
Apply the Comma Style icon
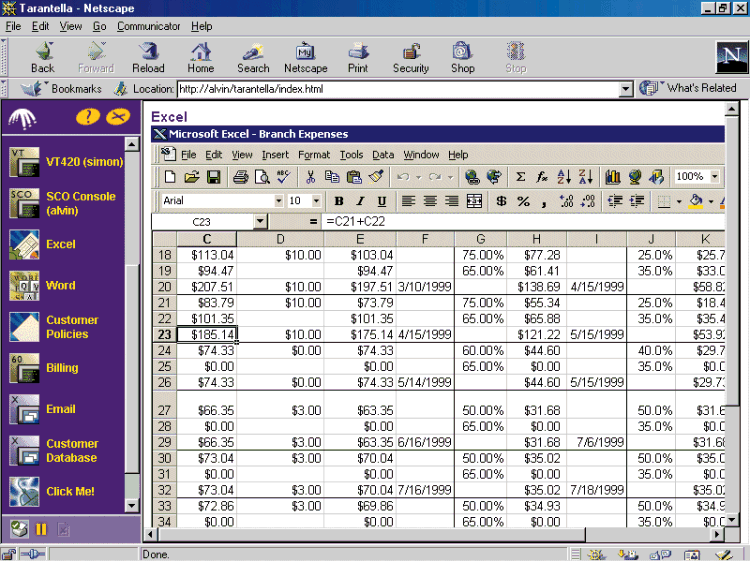click(x=544, y=202)
